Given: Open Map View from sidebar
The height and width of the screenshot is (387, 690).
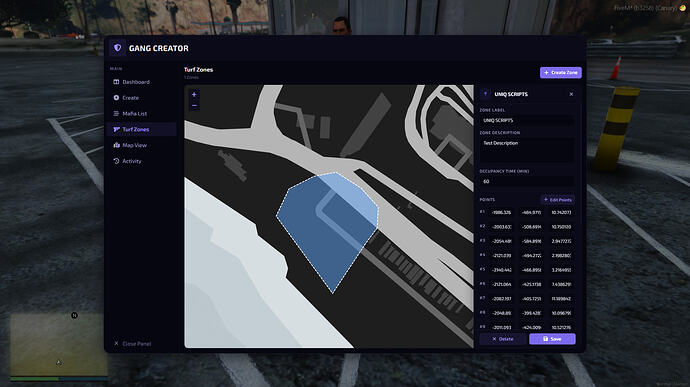Looking at the screenshot, I should tap(141, 145).
